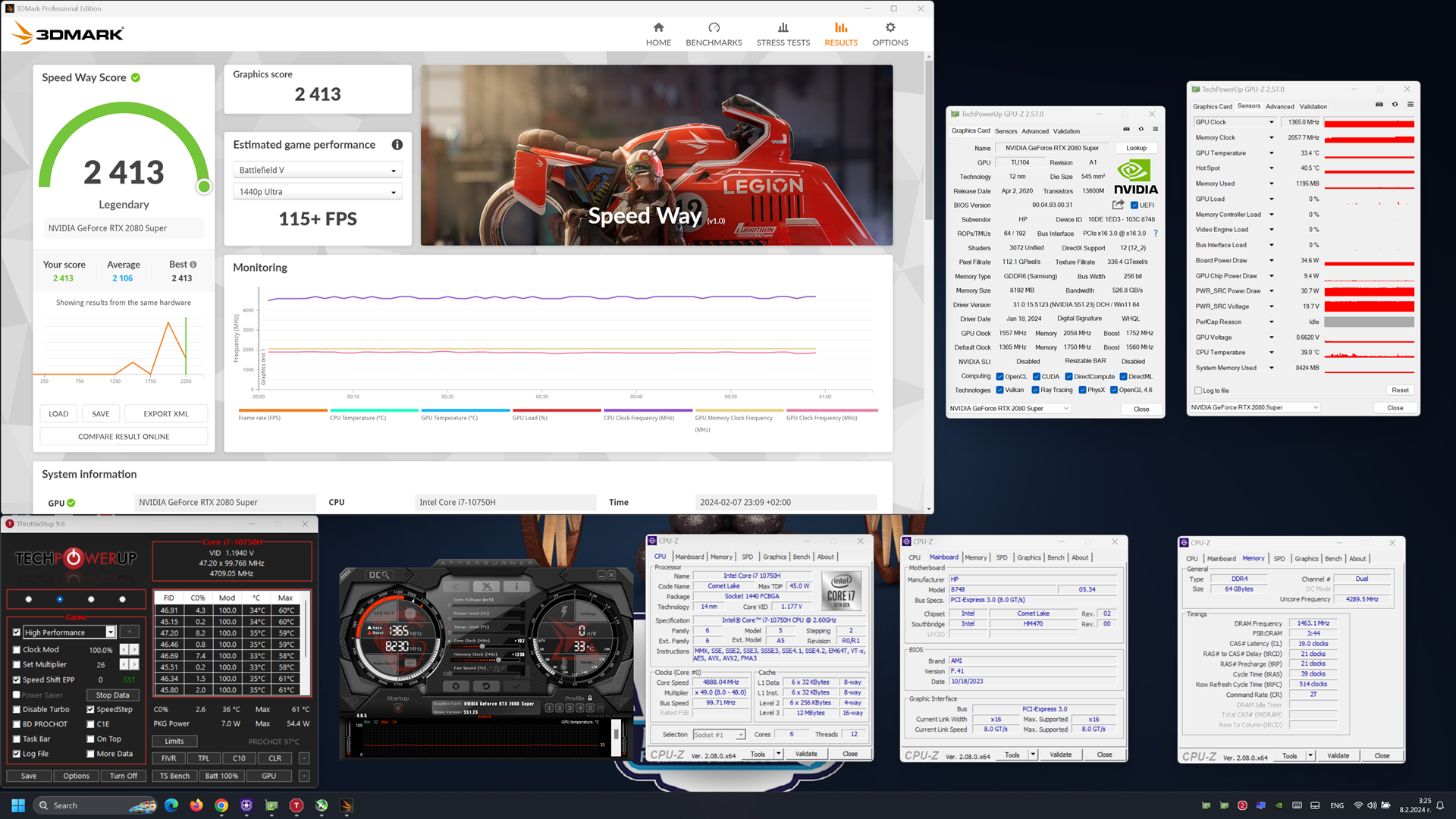Screen dimensions: 1456x819
Task: Enable Clock Mod checkbox in ThrottleStop
Action: 17,649
